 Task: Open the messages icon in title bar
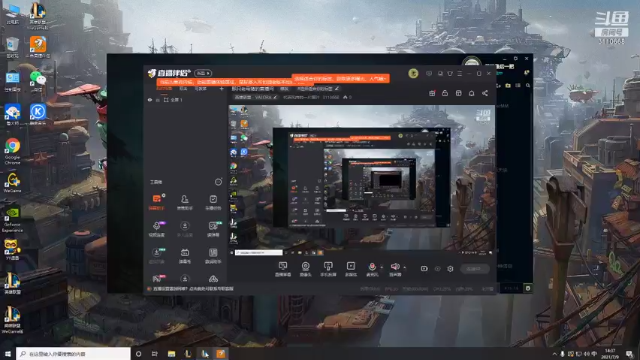coord(429,73)
